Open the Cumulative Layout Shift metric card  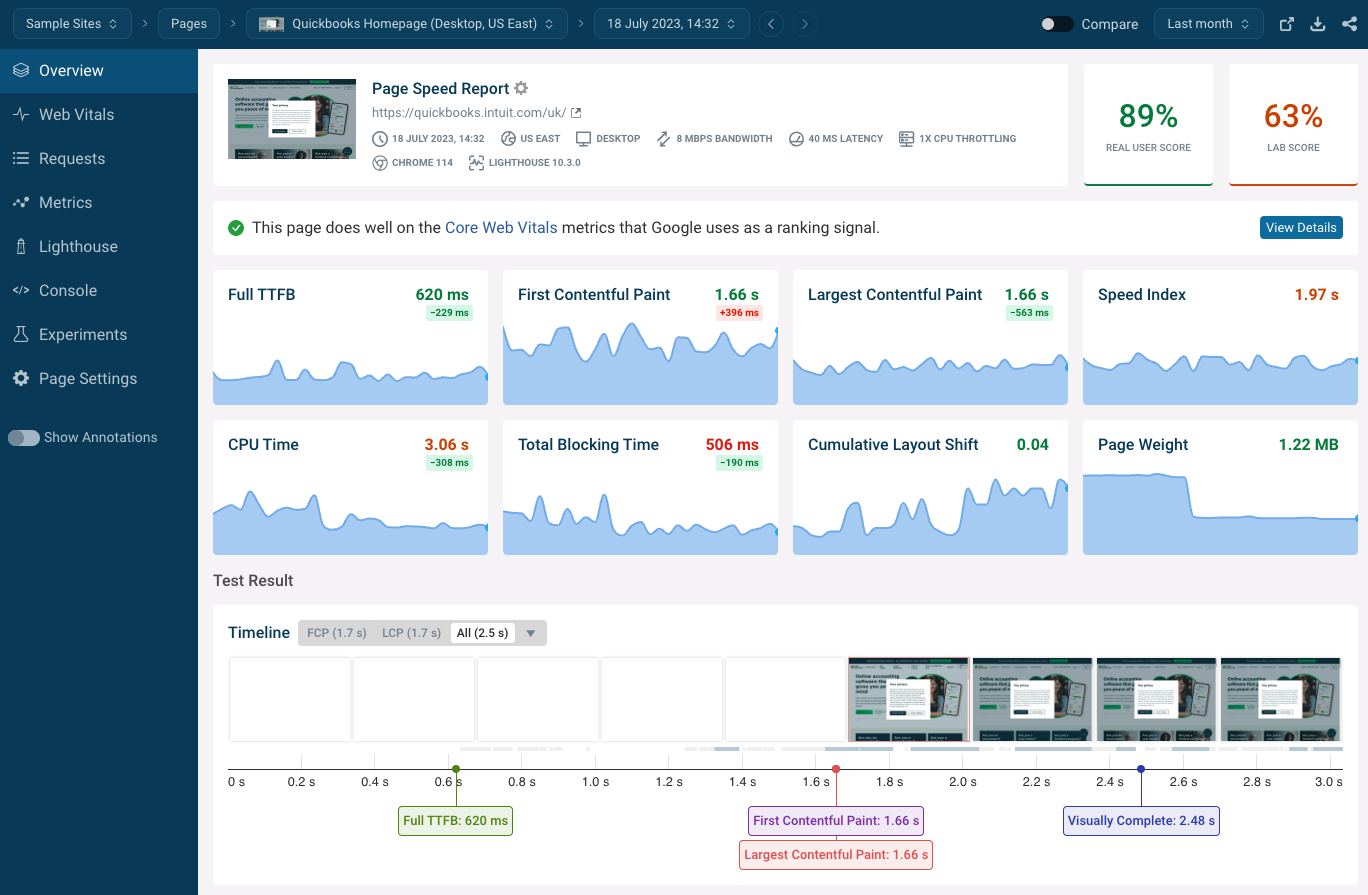[x=930, y=487]
